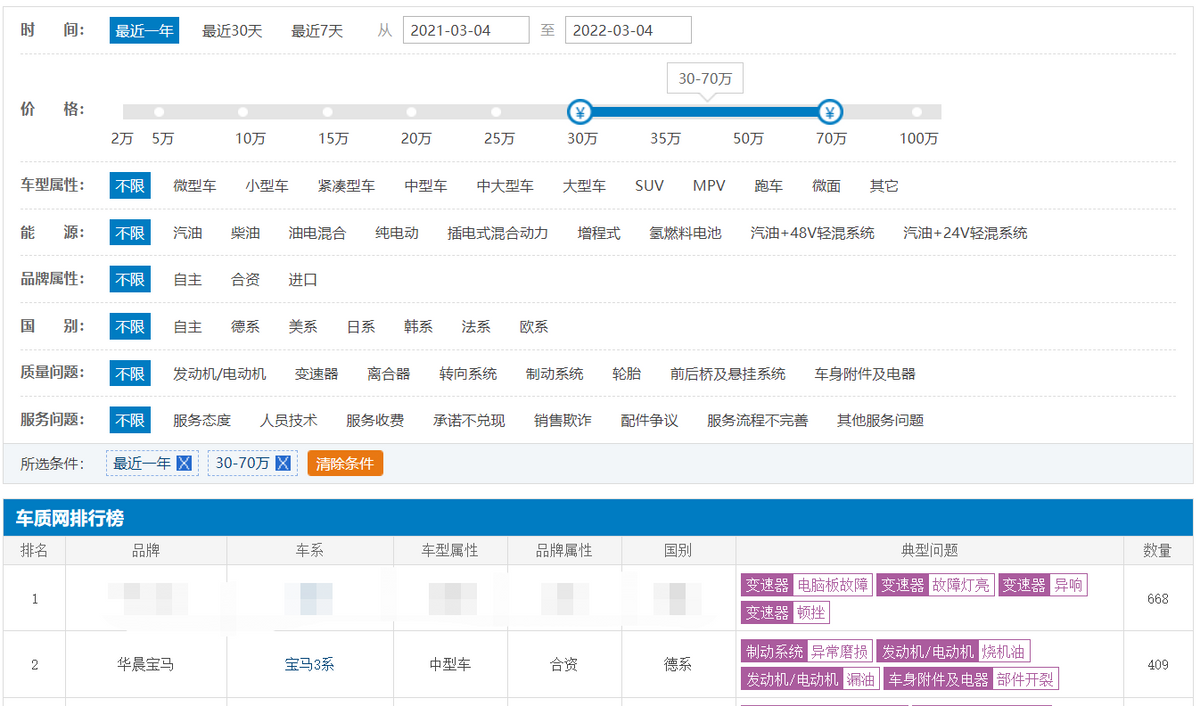The width and height of the screenshot is (1200, 706).
Task: Click the right yen price slider handle at 70万
Action: click(830, 111)
